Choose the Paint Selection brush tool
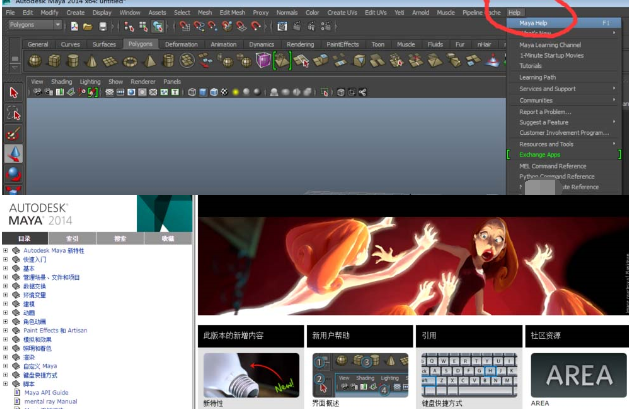 (x=13, y=132)
